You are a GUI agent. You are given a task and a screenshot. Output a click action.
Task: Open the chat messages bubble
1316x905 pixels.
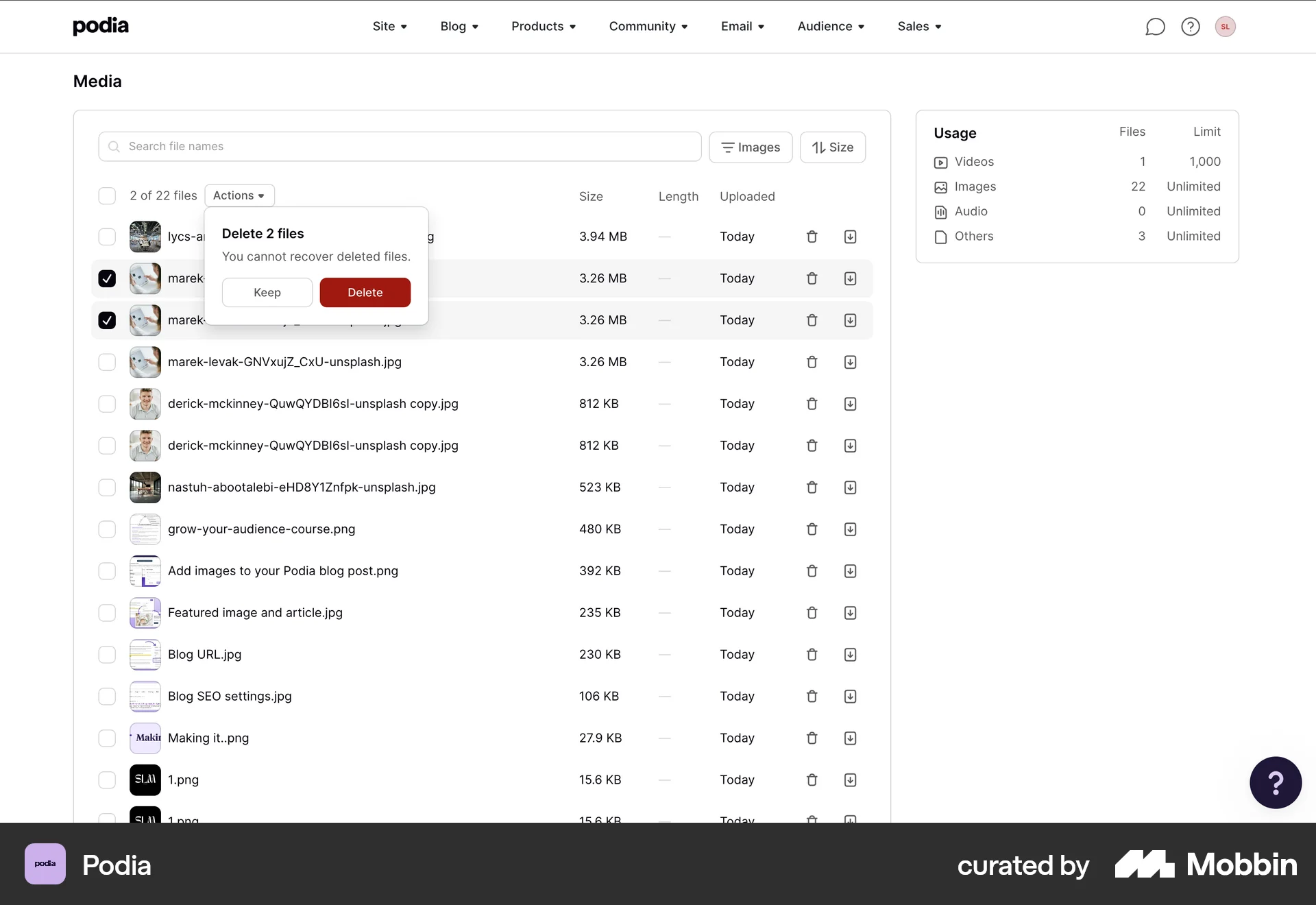(1156, 26)
